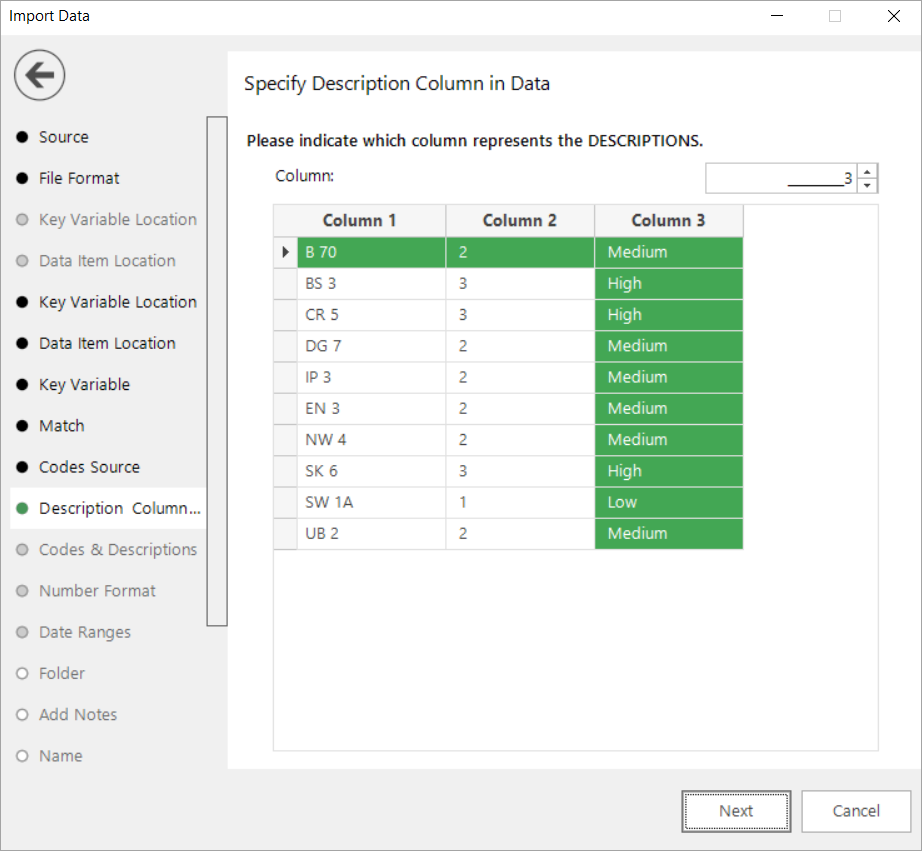Open the Add Notes step
This screenshot has height=851, width=922.
[x=78, y=715]
